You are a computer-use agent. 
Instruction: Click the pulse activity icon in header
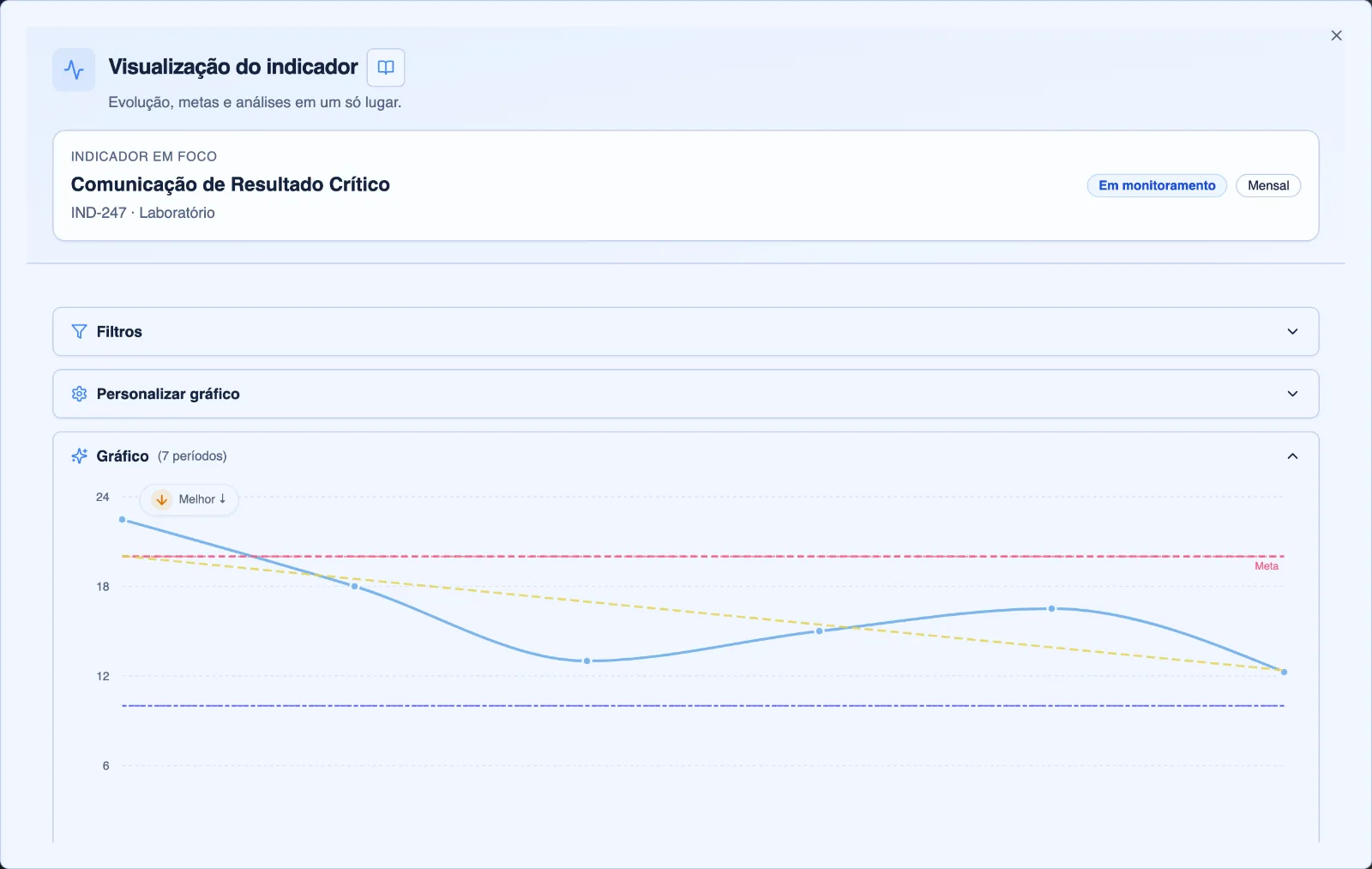point(74,69)
